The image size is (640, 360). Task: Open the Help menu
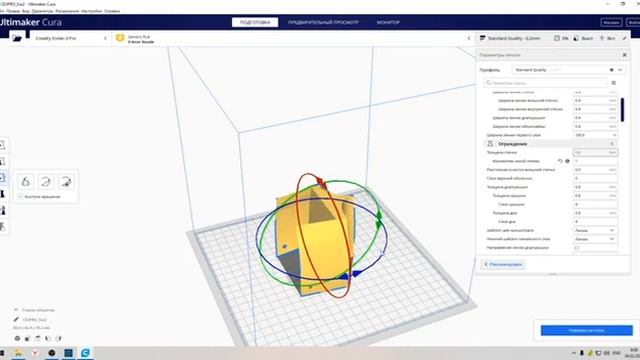coord(112,11)
